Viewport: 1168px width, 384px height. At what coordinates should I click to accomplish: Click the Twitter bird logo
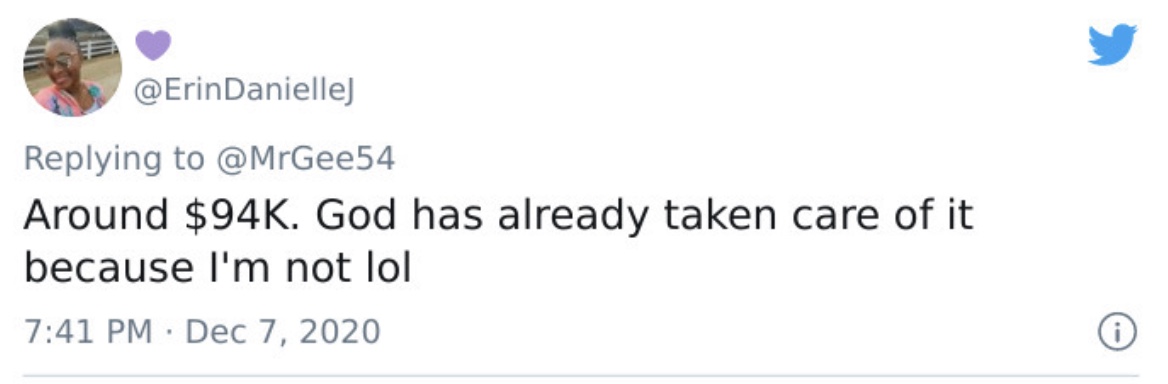pyautogui.click(x=1112, y=45)
